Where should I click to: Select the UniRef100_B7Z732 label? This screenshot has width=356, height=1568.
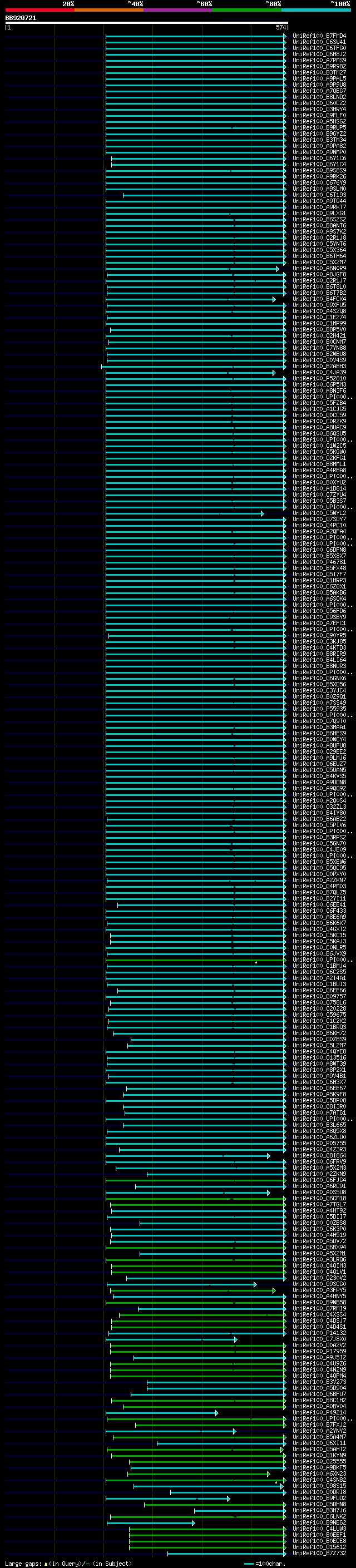point(319,1554)
